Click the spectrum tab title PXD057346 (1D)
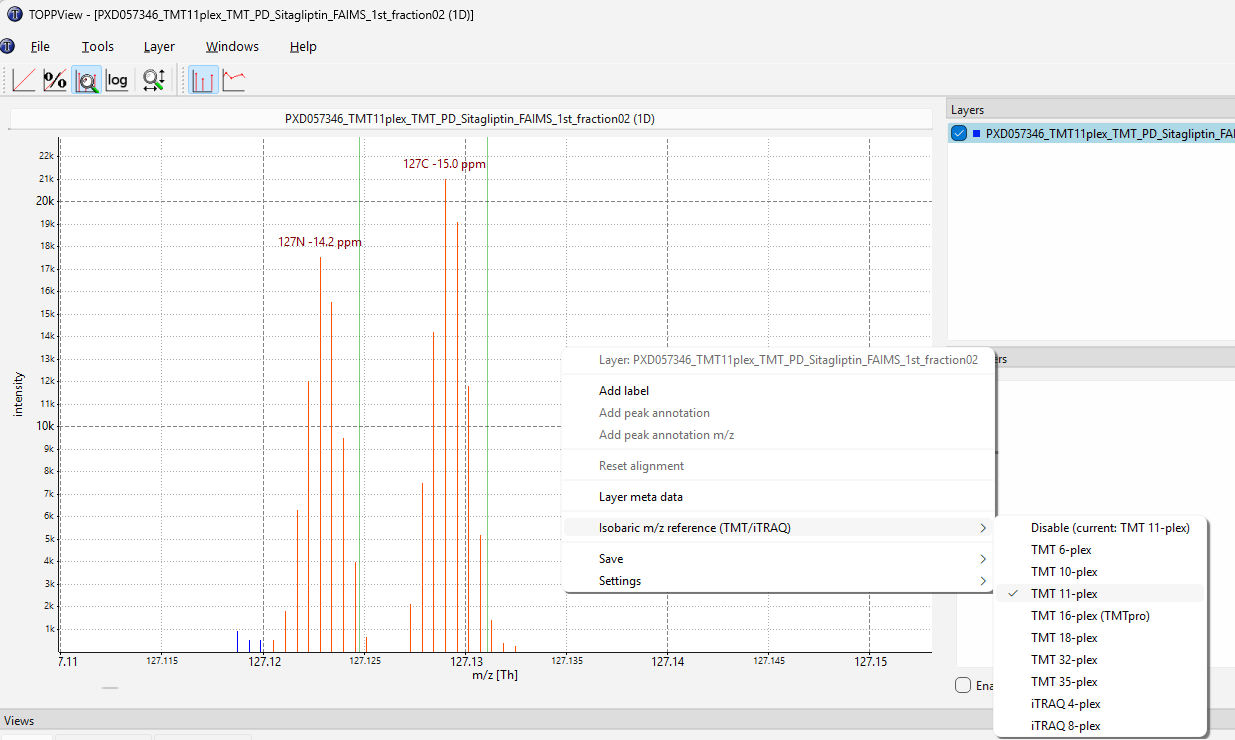Screen dimensions: 1235x740 click(x=470, y=119)
